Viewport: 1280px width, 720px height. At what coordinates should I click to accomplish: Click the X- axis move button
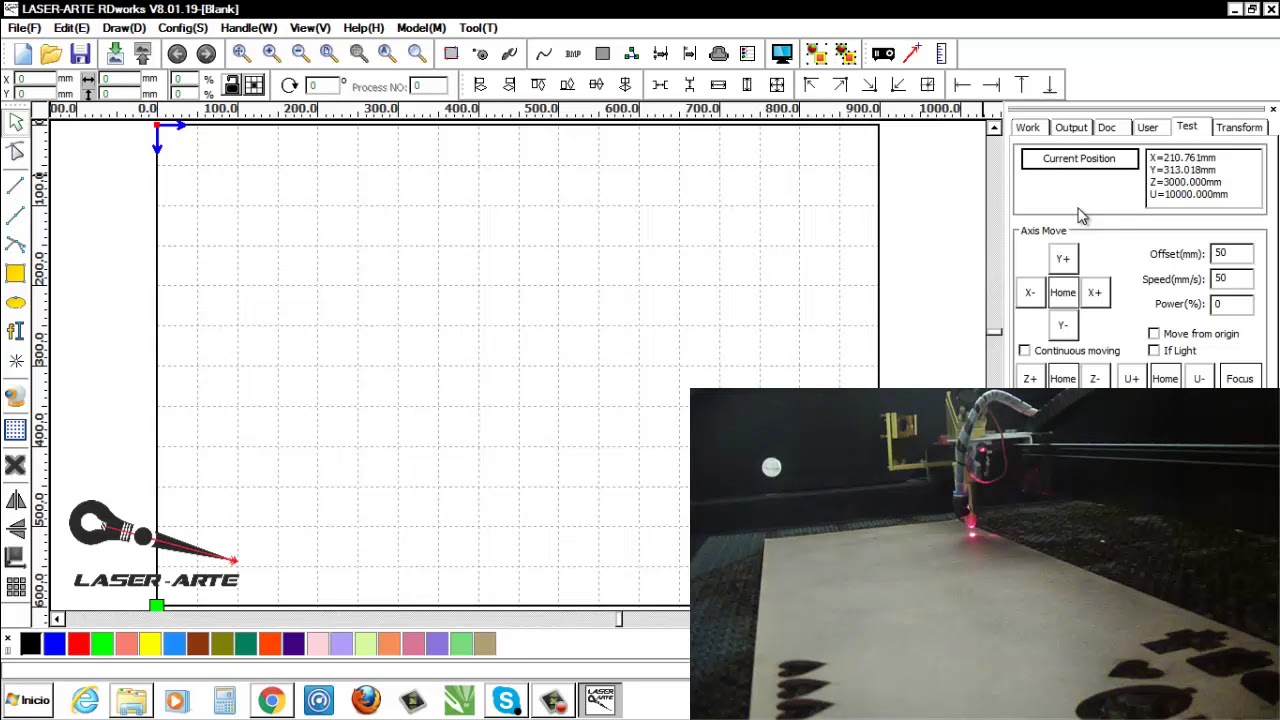1030,293
